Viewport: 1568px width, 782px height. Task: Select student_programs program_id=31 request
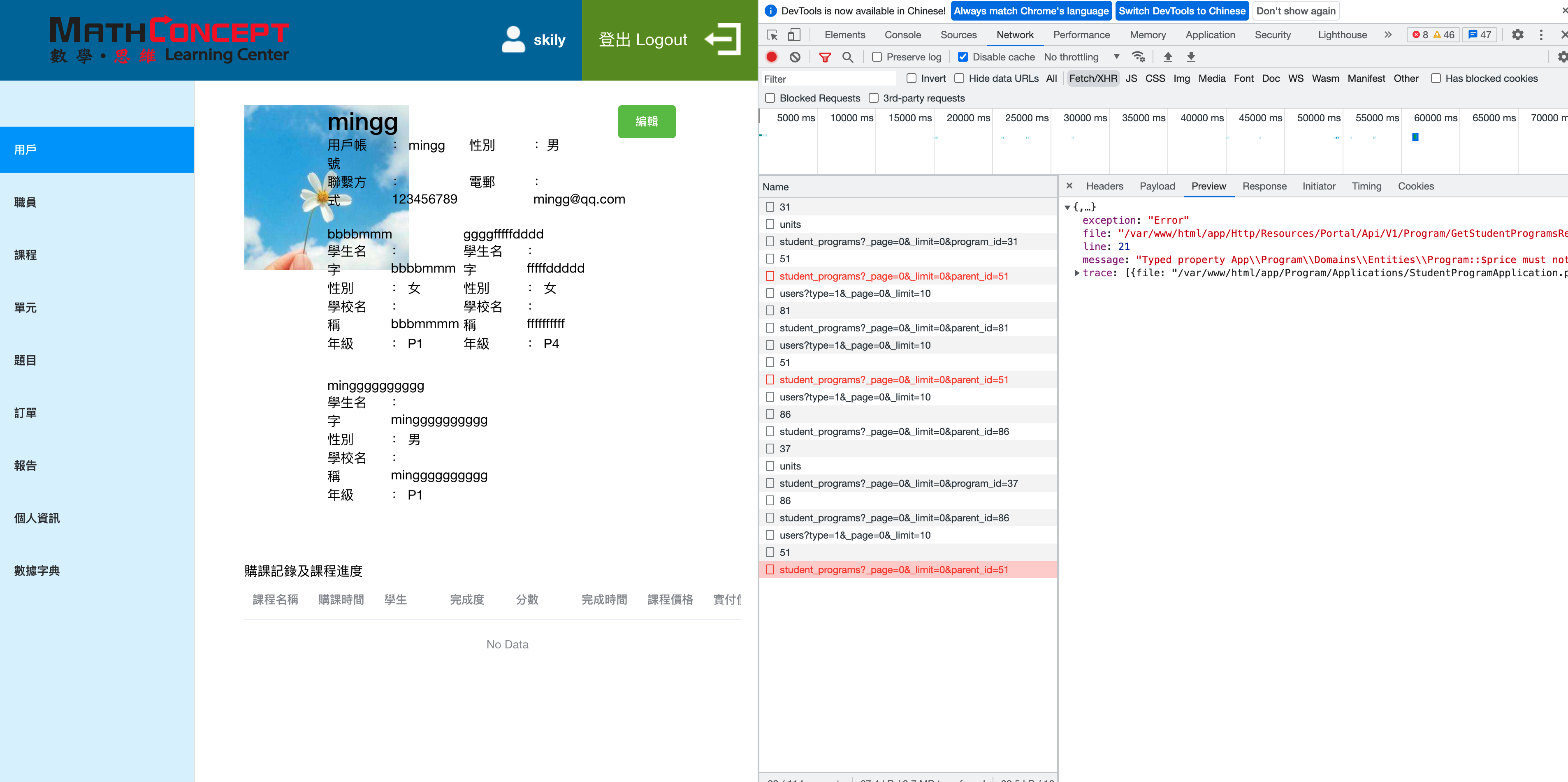pyautogui.click(x=907, y=242)
